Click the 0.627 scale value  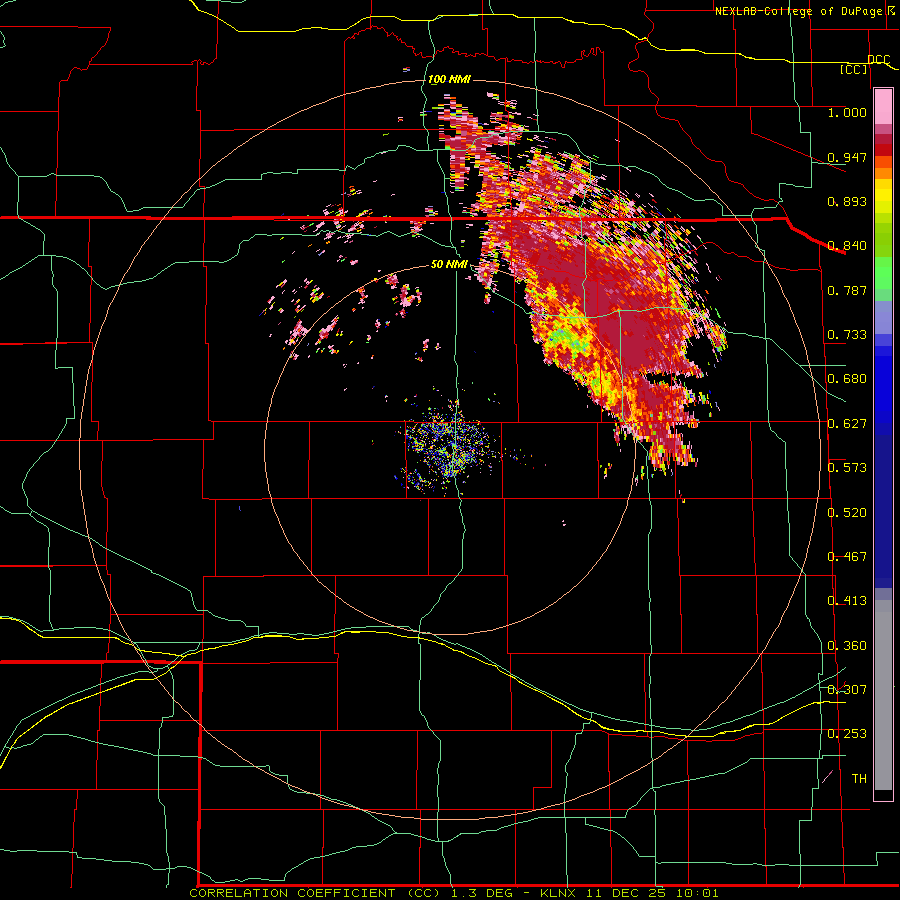[847, 424]
